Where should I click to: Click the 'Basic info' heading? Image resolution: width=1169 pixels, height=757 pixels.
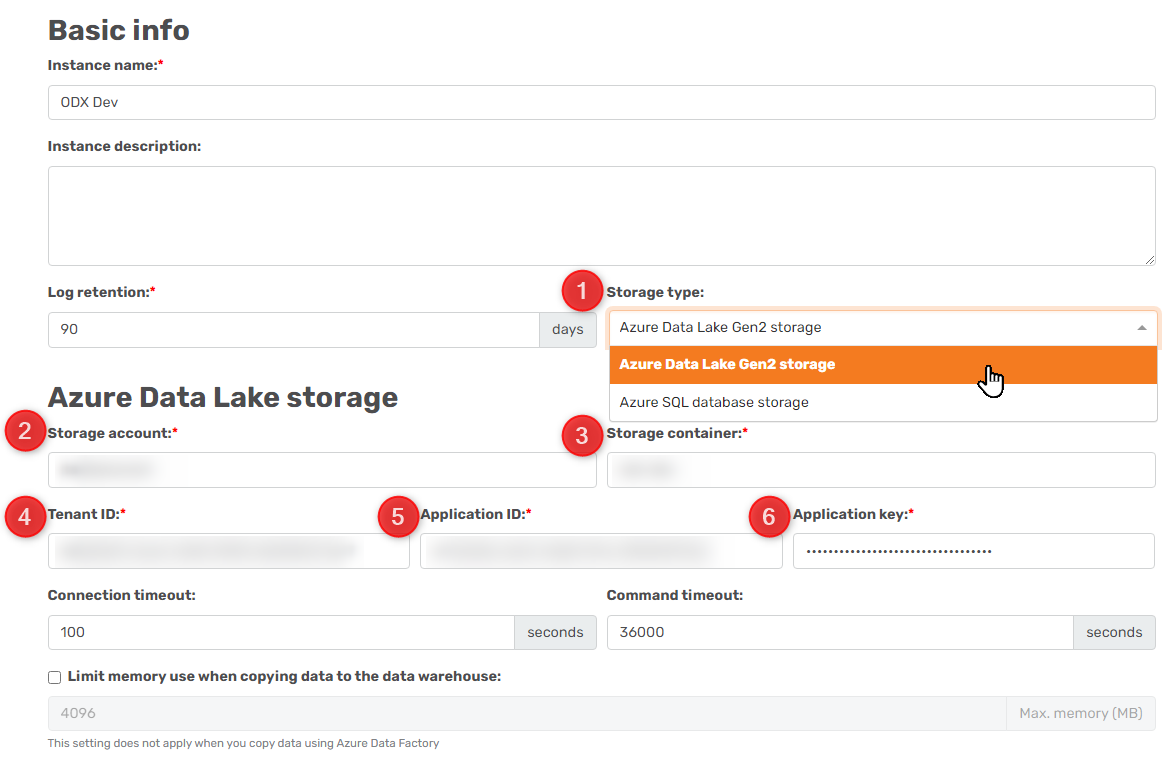[x=119, y=31]
